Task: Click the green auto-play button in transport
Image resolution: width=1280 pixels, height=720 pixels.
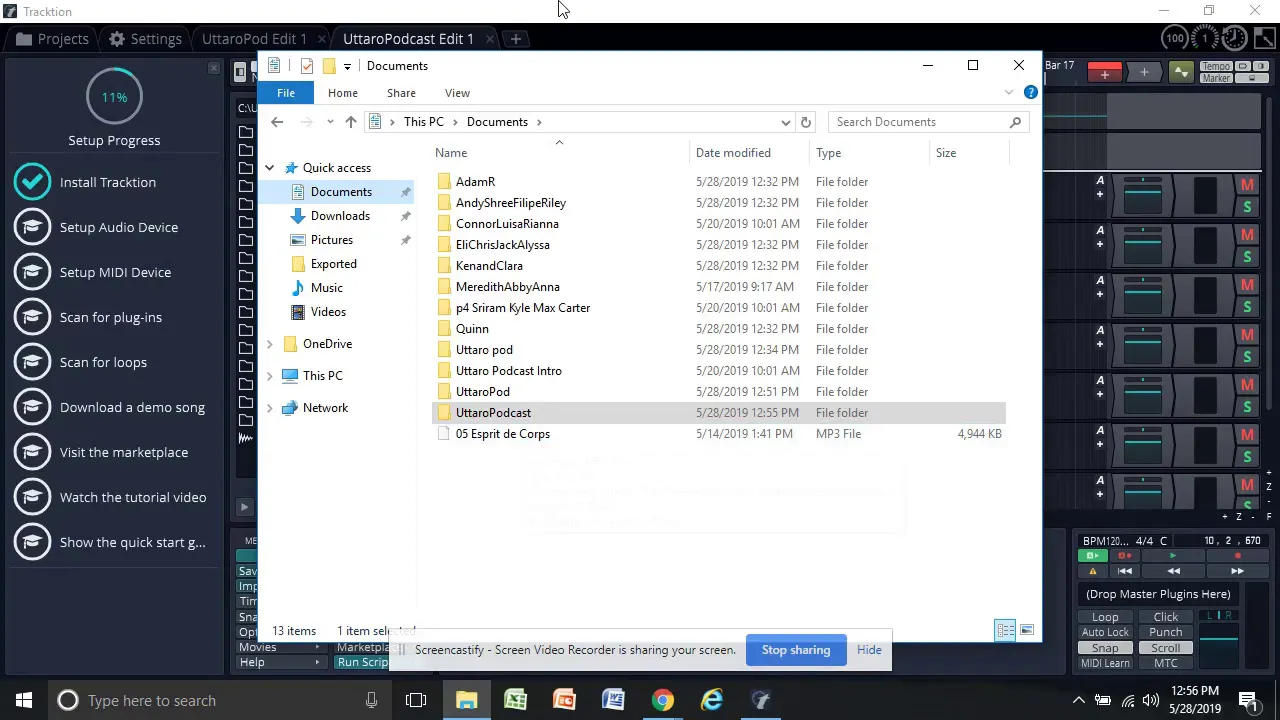Action: [x=1092, y=556]
